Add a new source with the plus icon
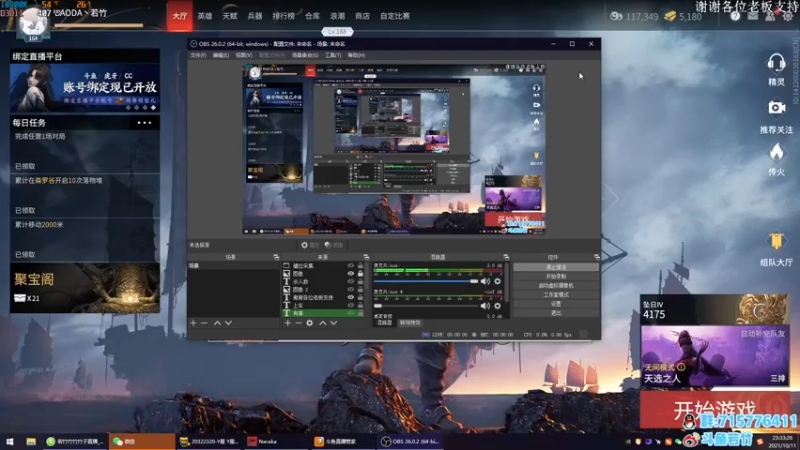 tap(288, 323)
